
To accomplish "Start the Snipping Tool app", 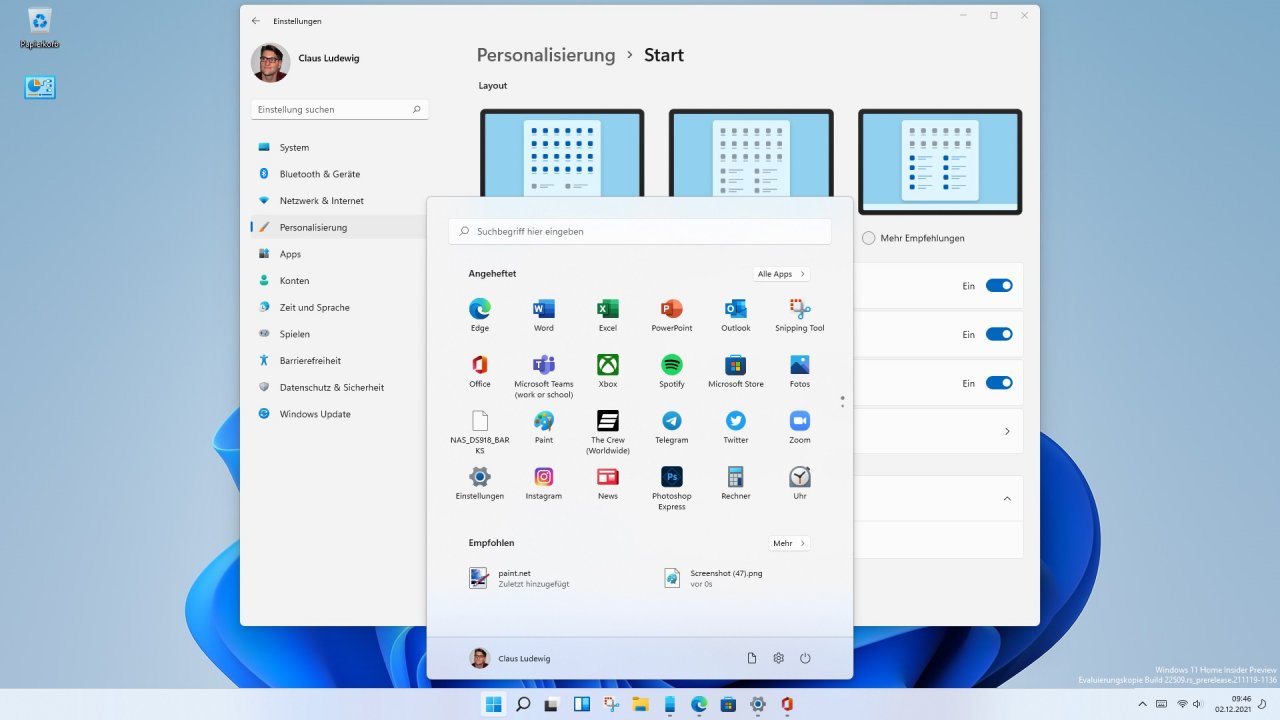I will pyautogui.click(x=800, y=314).
